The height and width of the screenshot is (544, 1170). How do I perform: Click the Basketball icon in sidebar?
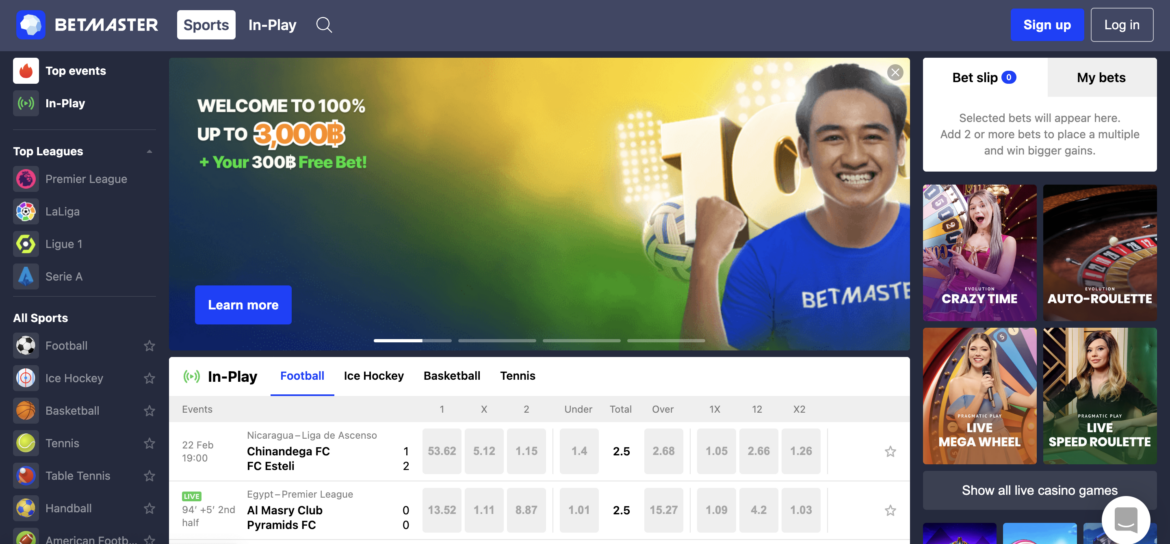click(26, 410)
